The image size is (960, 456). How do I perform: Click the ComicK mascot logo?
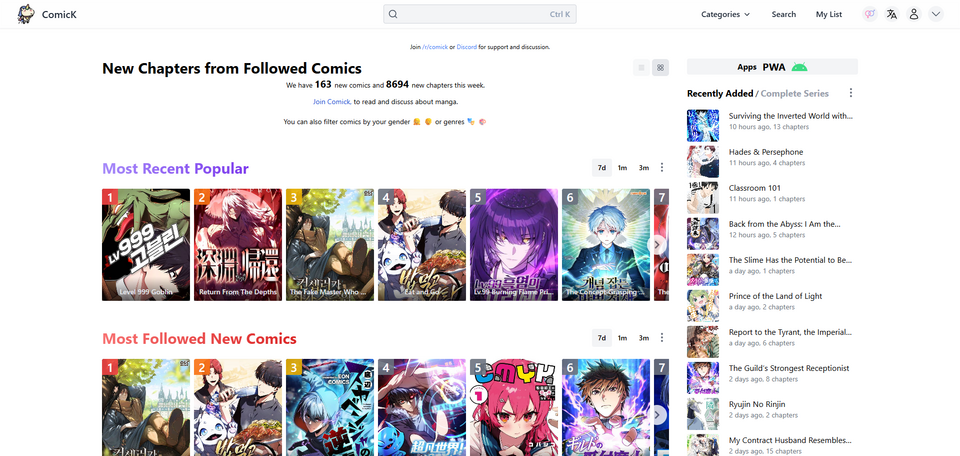[x=26, y=14]
